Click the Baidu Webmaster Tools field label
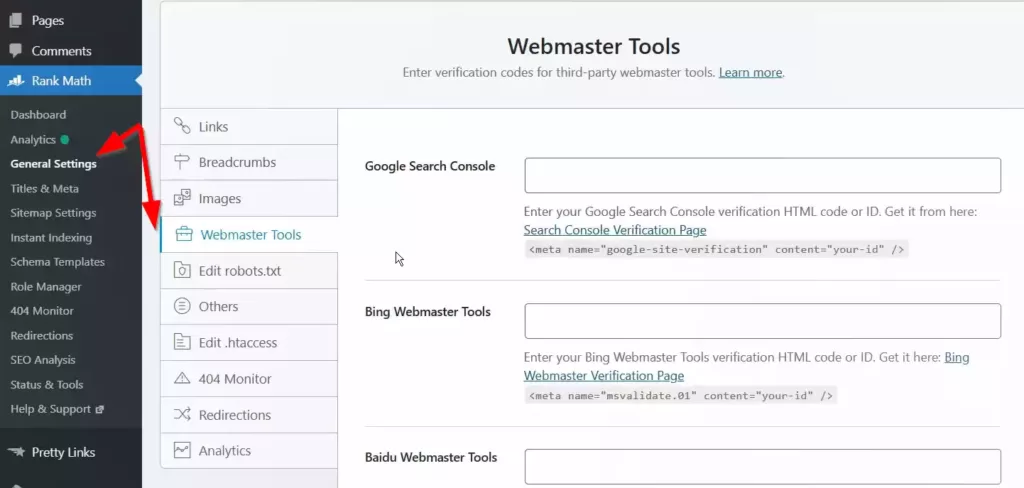Image resolution: width=1024 pixels, height=488 pixels. click(x=431, y=457)
